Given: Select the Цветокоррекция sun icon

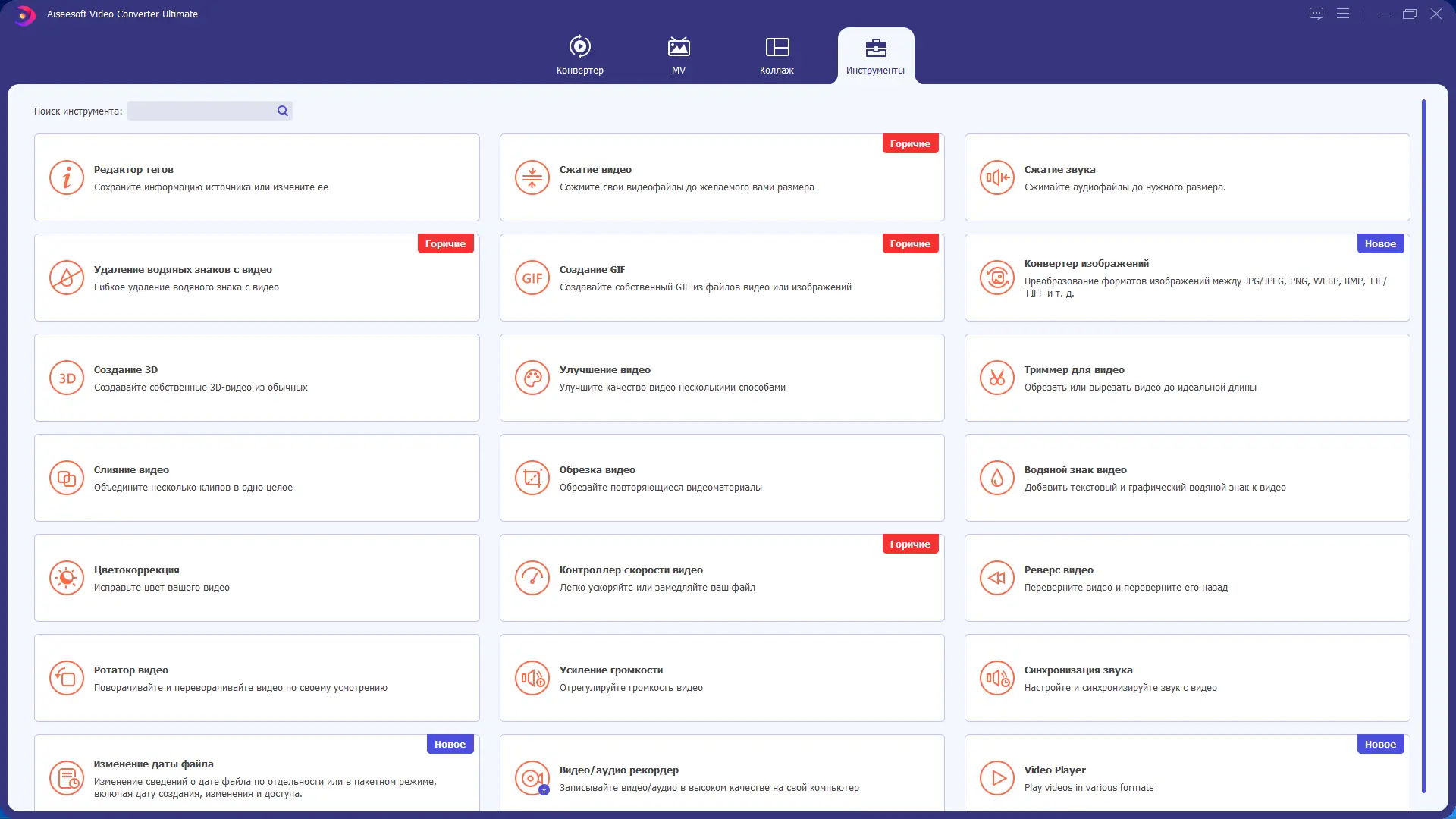Looking at the screenshot, I should (67, 579).
